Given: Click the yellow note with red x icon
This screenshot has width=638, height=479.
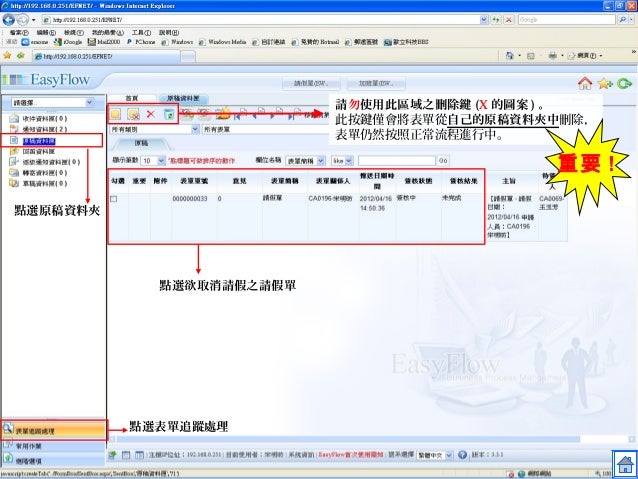Looking at the screenshot, I should [x=133, y=114].
